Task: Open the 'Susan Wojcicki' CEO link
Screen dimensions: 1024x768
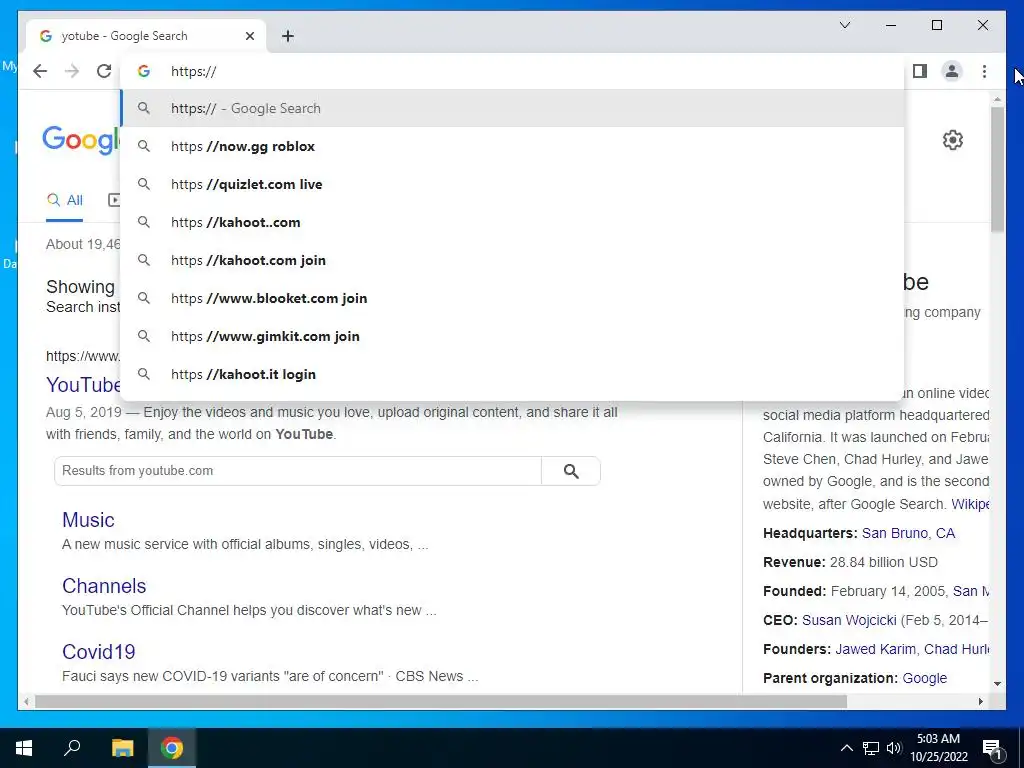Action: pos(849,620)
